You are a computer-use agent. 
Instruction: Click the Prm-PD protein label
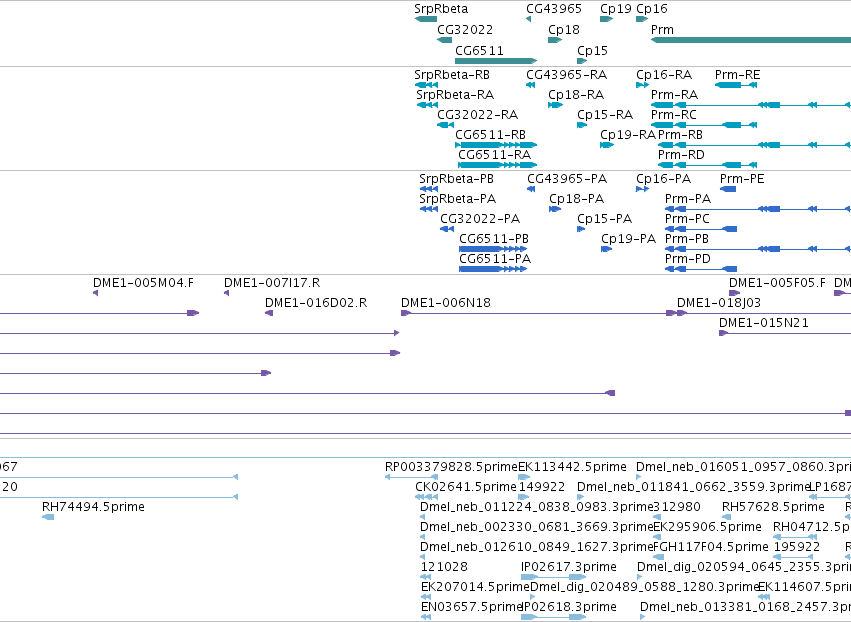(688, 259)
